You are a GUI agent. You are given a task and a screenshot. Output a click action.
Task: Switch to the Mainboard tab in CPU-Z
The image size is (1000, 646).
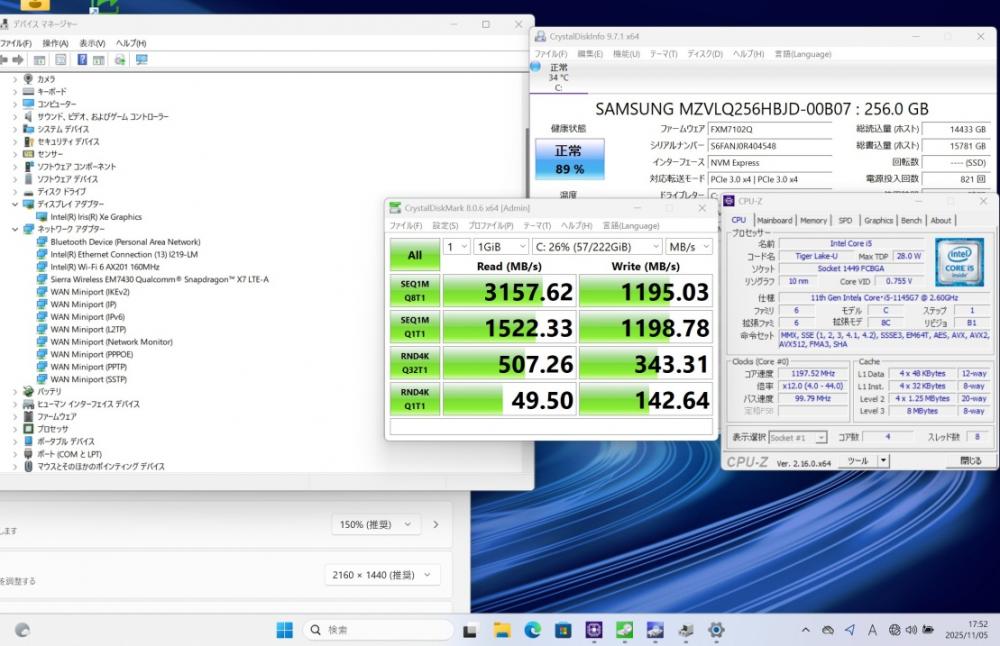774,220
